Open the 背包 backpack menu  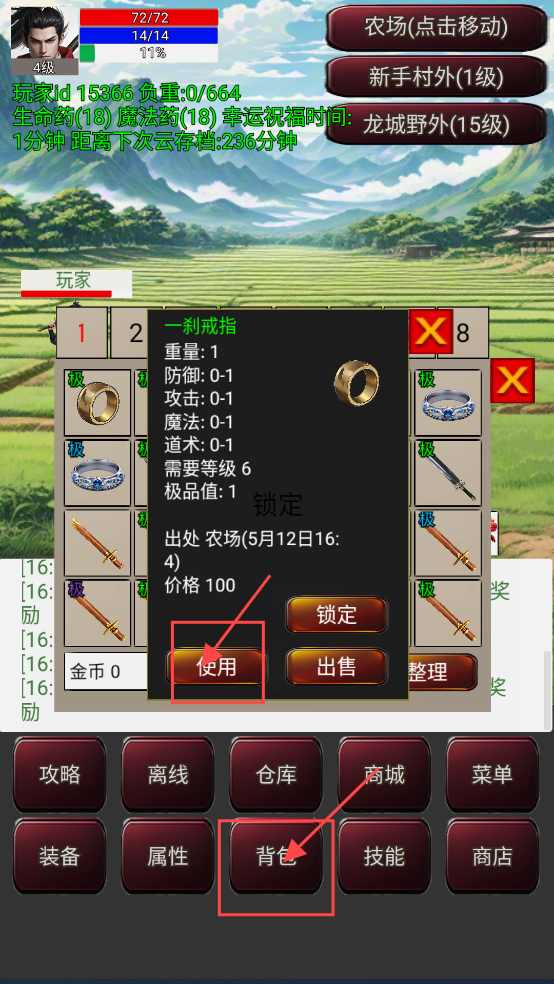276,856
